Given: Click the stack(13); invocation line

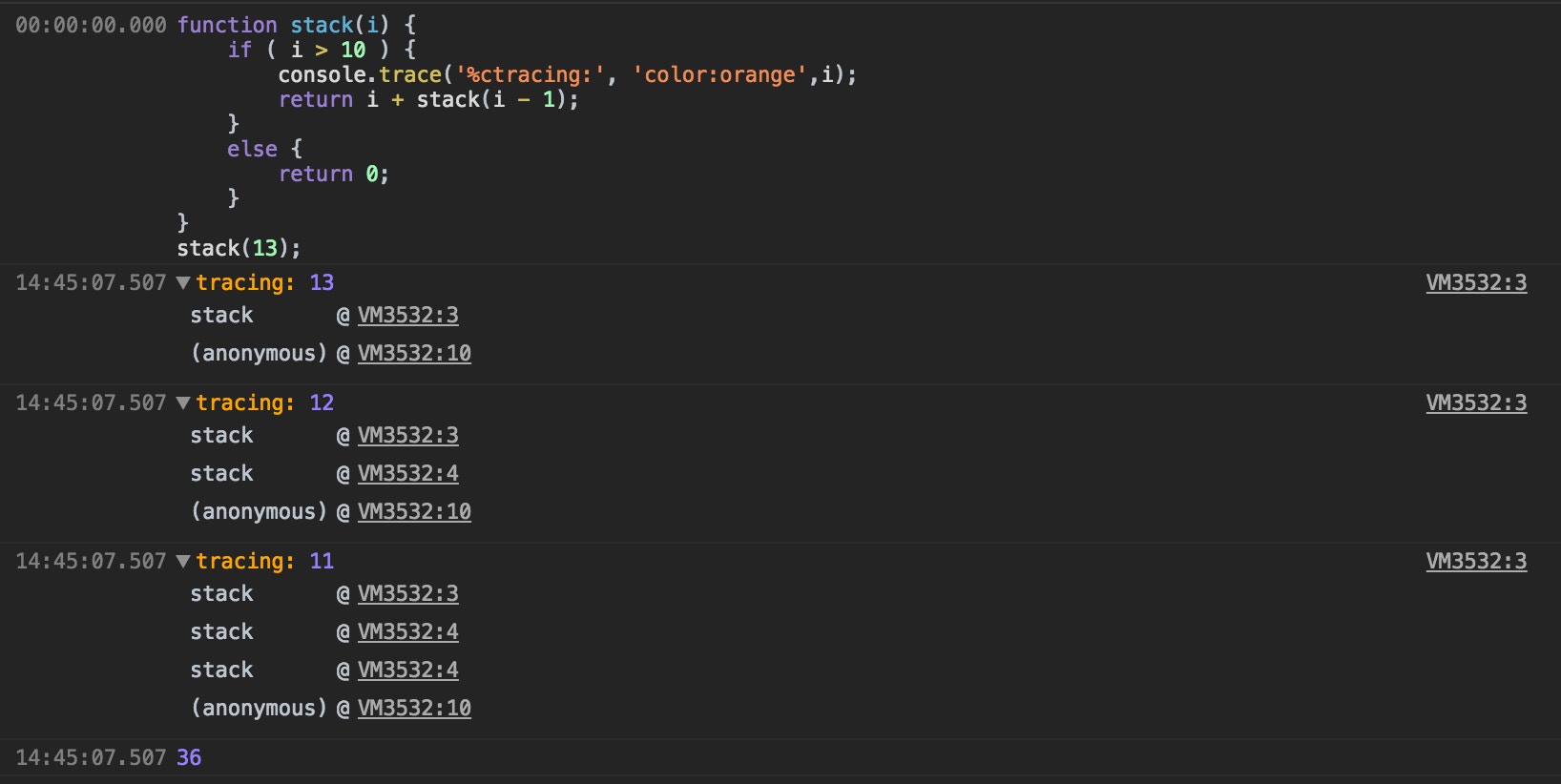Looking at the screenshot, I should (239, 249).
